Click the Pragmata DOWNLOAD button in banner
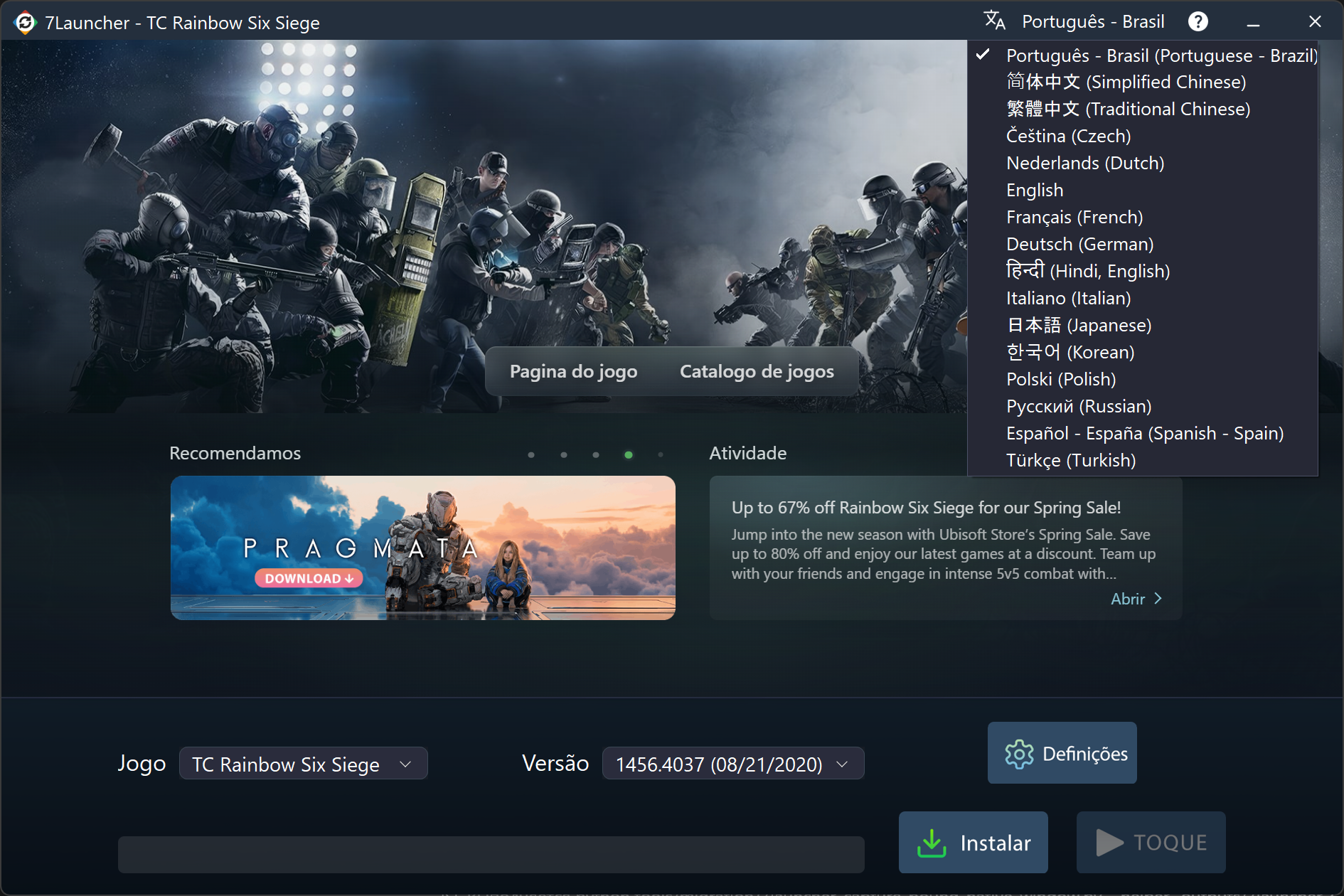Screen dimensions: 1344x896 309,578
